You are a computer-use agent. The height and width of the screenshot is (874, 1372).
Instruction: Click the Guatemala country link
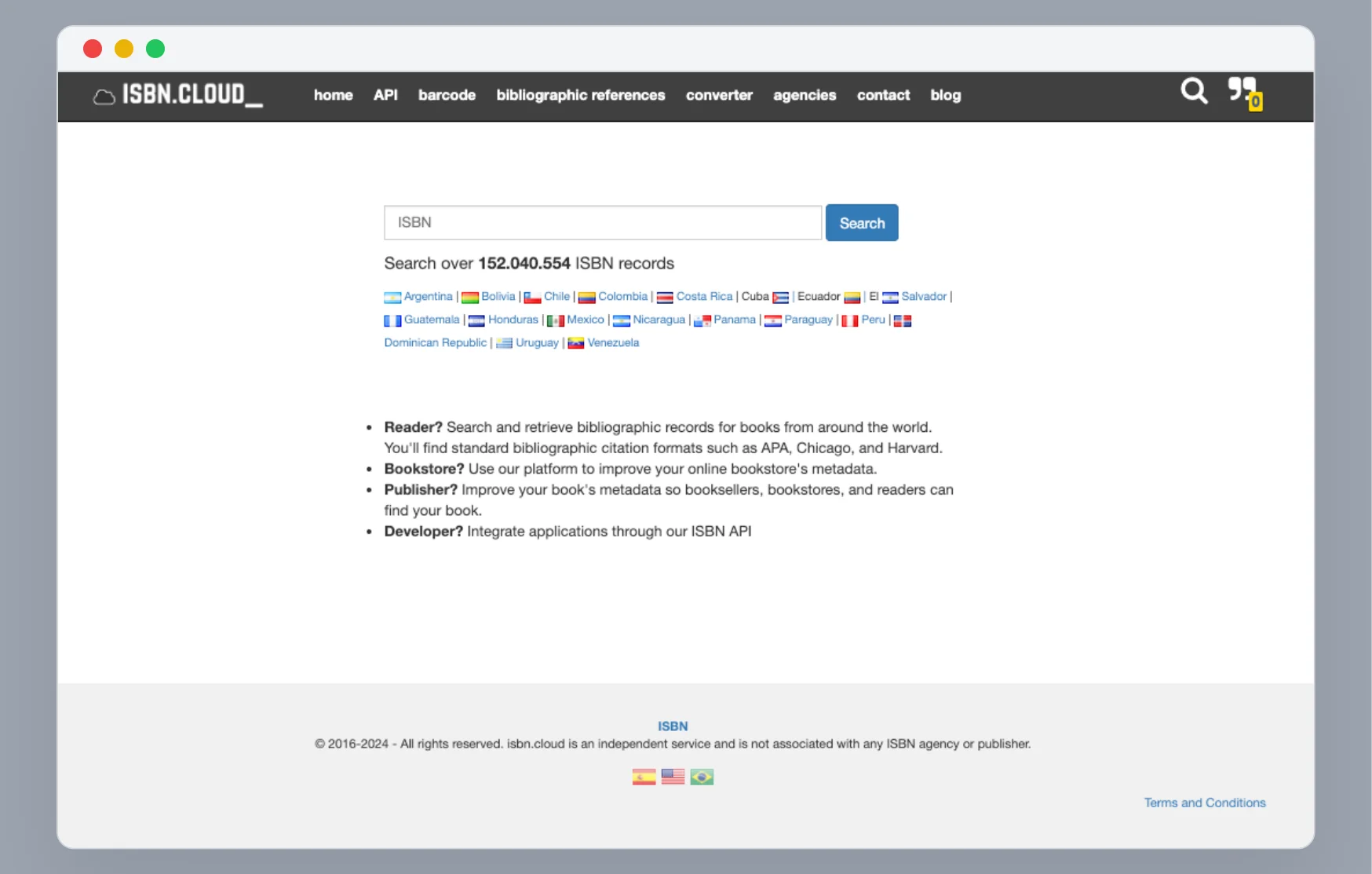pos(431,320)
